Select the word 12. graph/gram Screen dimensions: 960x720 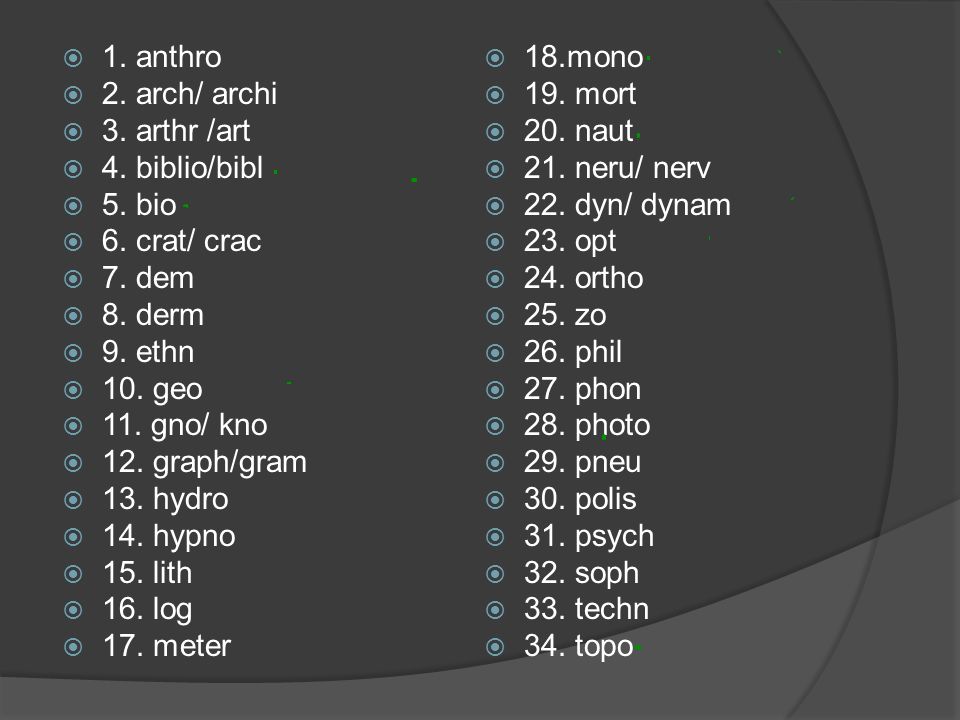tap(205, 463)
